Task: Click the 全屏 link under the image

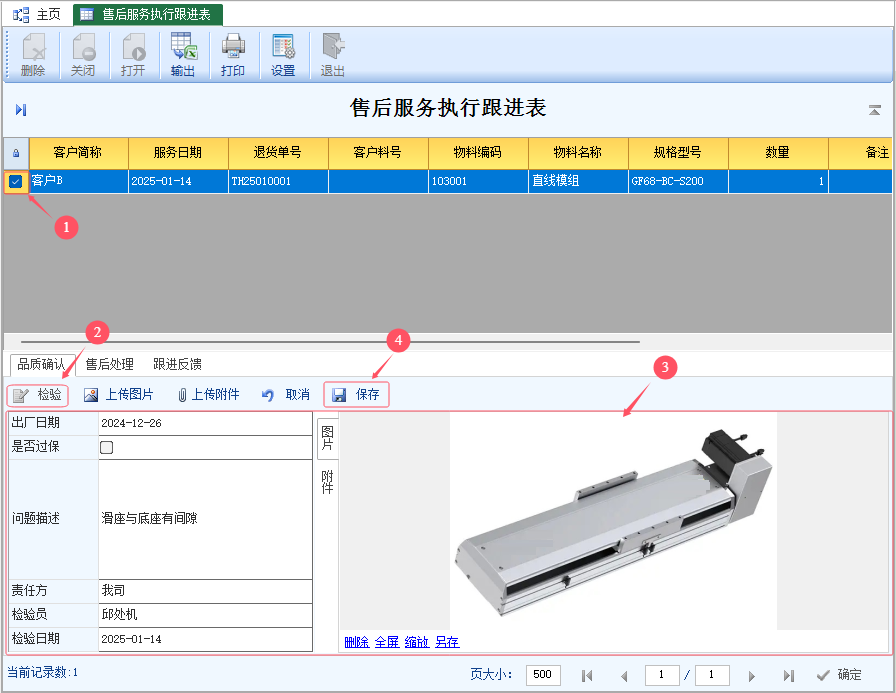Action: click(387, 642)
